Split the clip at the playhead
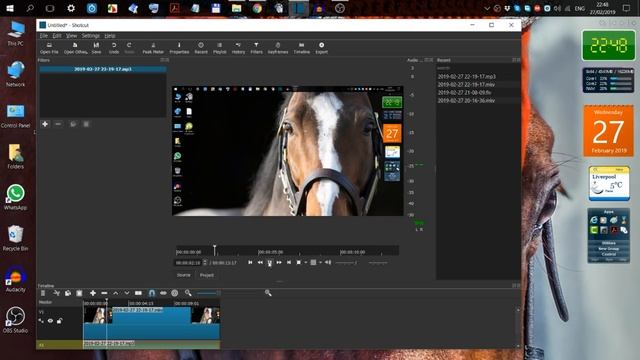 click(138, 293)
